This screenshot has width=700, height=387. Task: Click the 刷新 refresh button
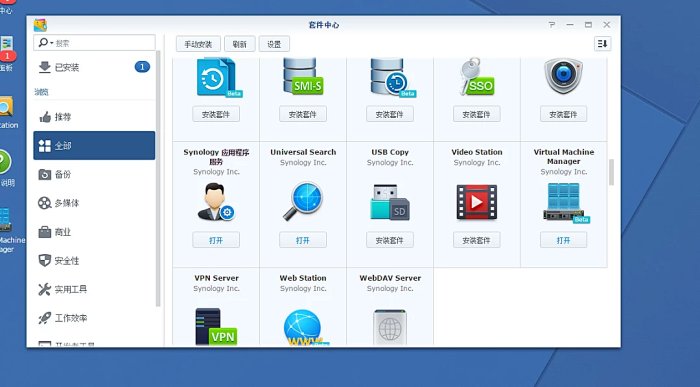[240, 44]
